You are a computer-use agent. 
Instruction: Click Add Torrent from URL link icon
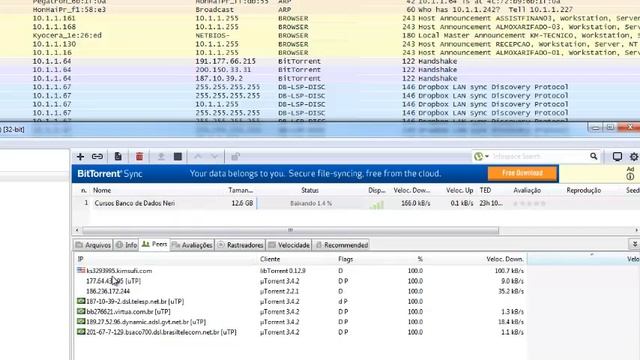tap(97, 157)
